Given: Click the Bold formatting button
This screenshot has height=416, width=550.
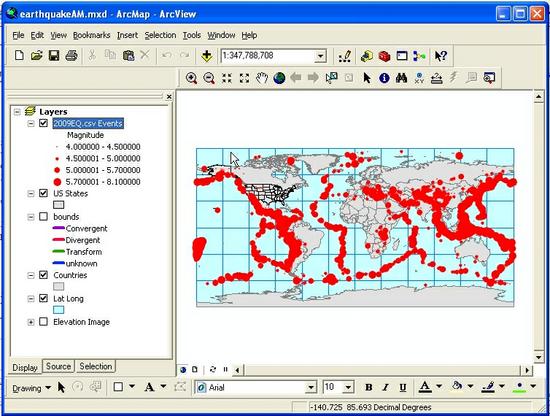Looking at the screenshot, I should (x=368, y=387).
